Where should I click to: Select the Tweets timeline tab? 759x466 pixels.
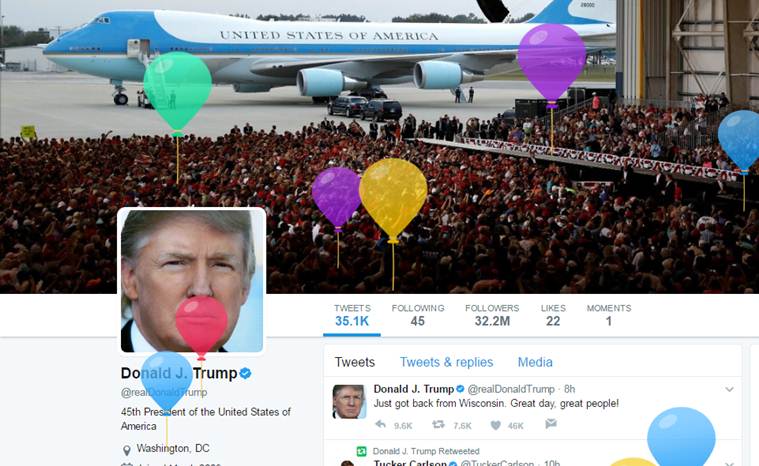[355, 362]
